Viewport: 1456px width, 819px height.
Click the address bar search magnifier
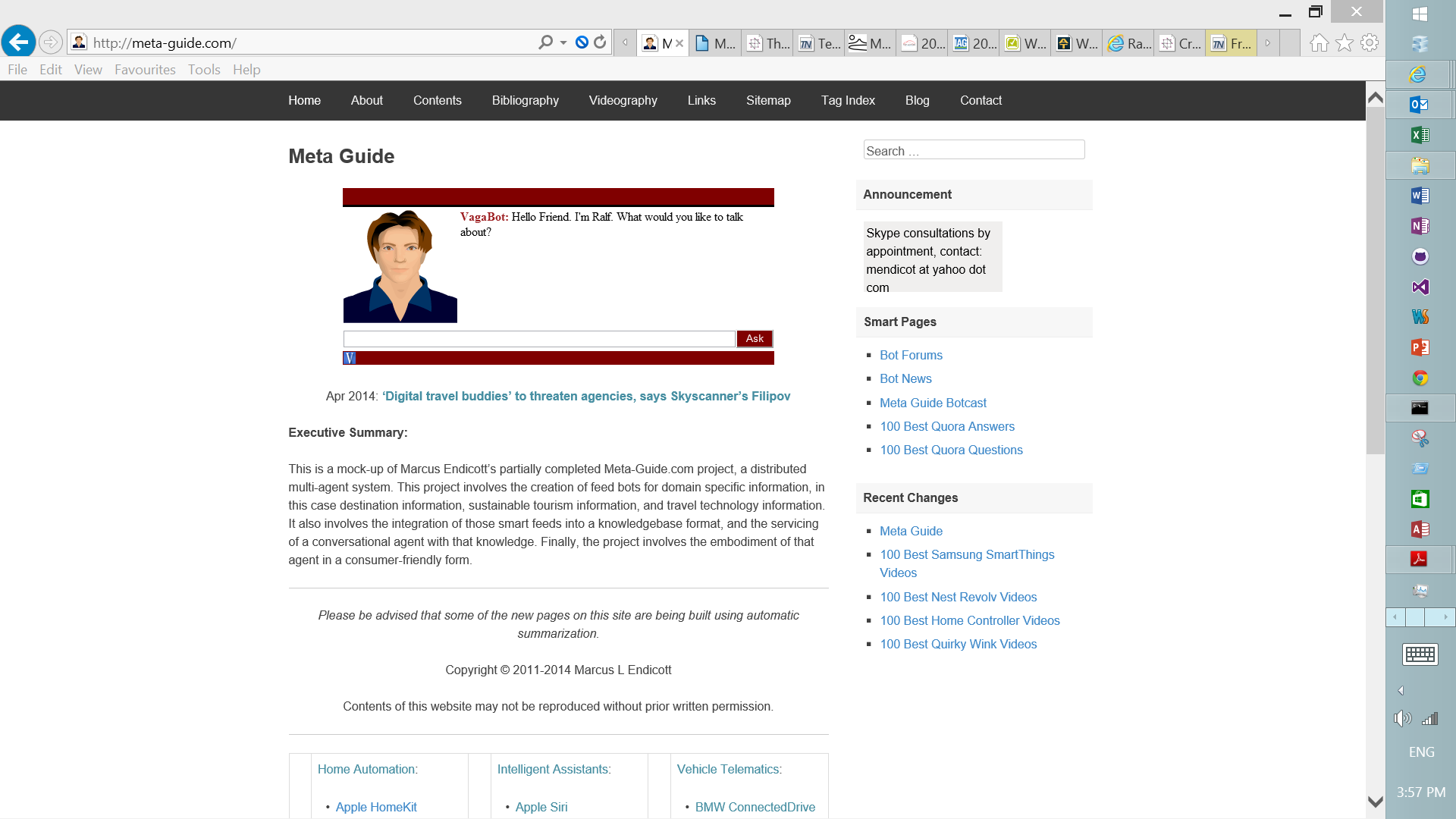tap(545, 42)
